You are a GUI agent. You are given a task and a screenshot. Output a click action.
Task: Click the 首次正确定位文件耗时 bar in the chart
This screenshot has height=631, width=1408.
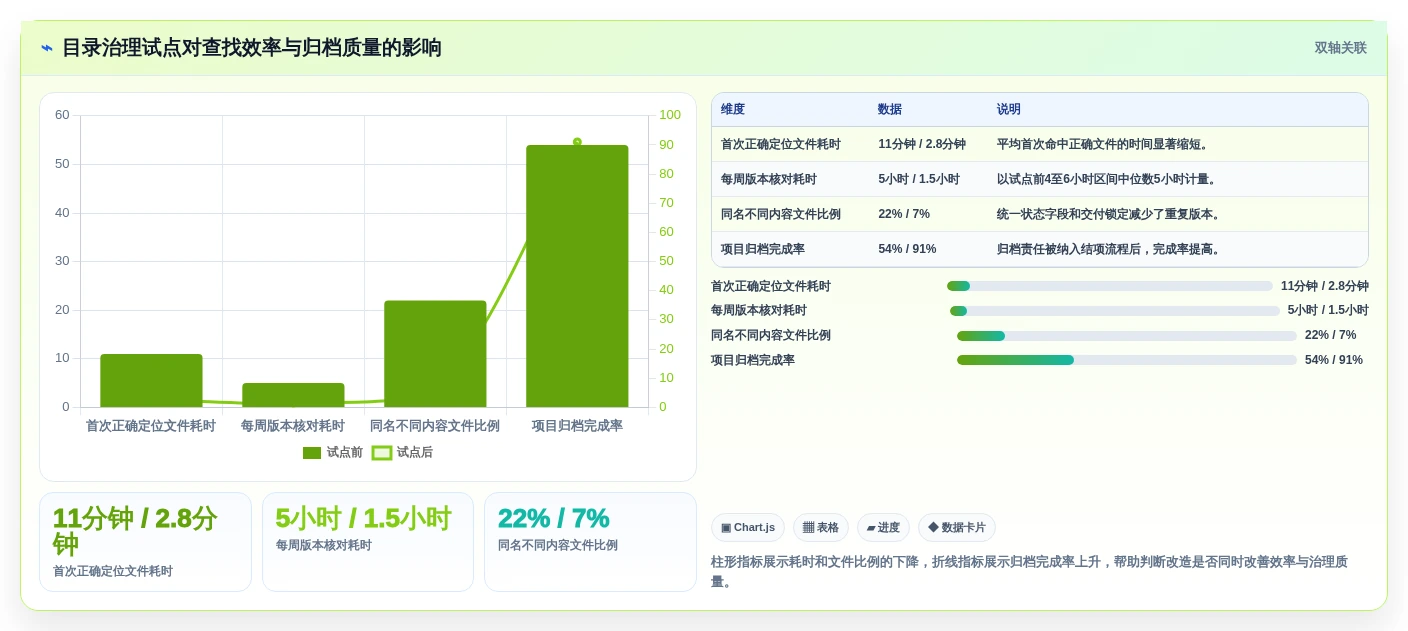[151, 380]
